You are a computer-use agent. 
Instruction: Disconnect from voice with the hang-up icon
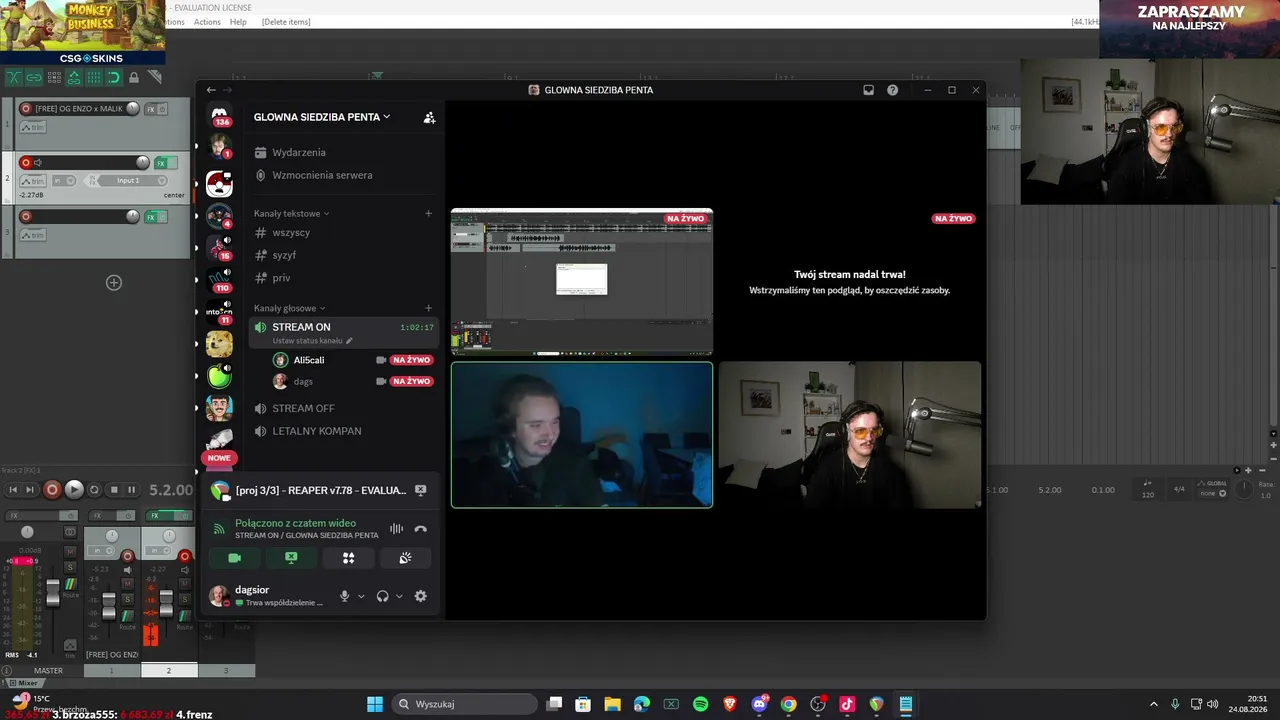(420, 529)
